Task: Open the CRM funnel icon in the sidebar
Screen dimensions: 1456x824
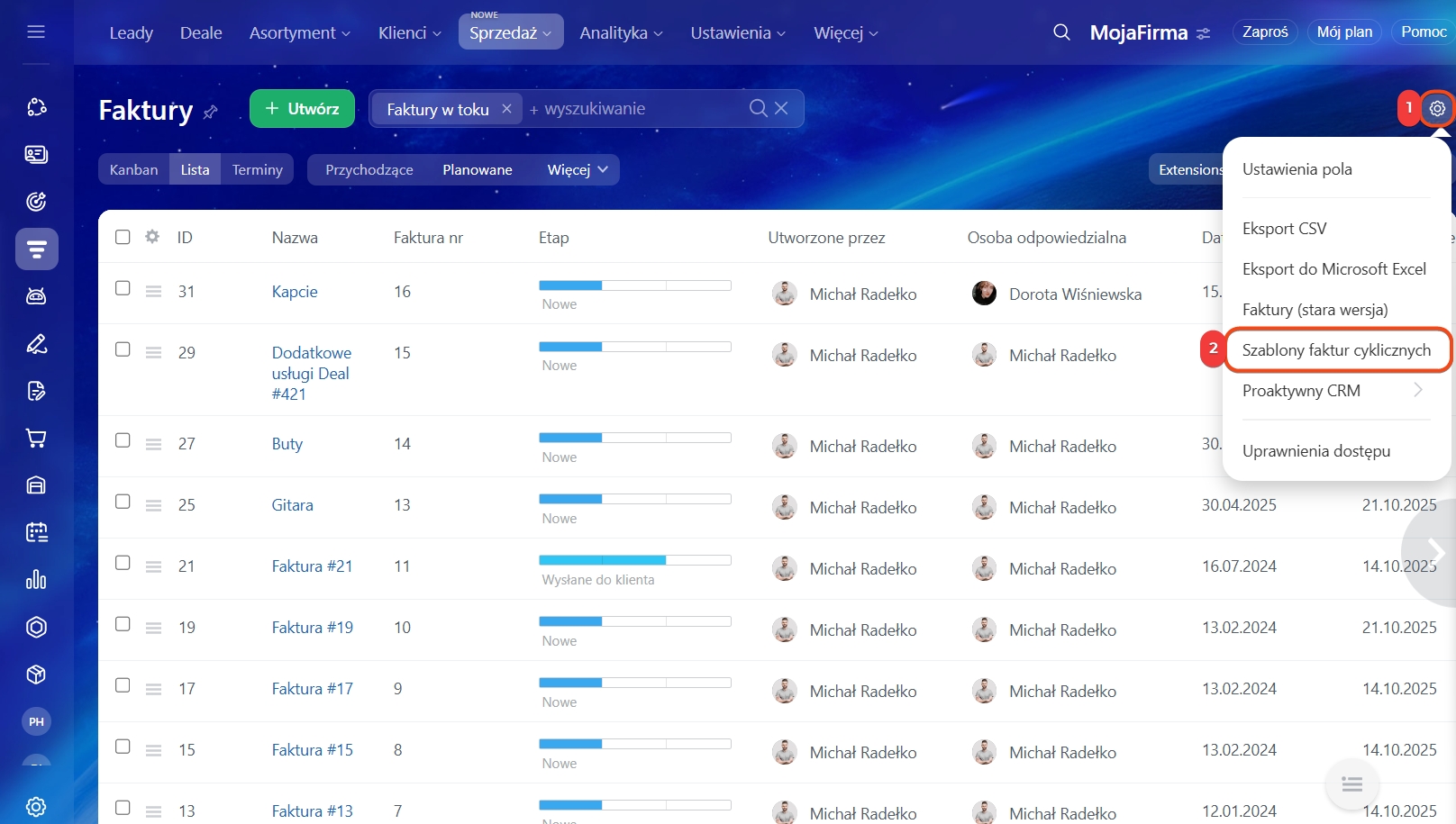Action: click(x=36, y=249)
